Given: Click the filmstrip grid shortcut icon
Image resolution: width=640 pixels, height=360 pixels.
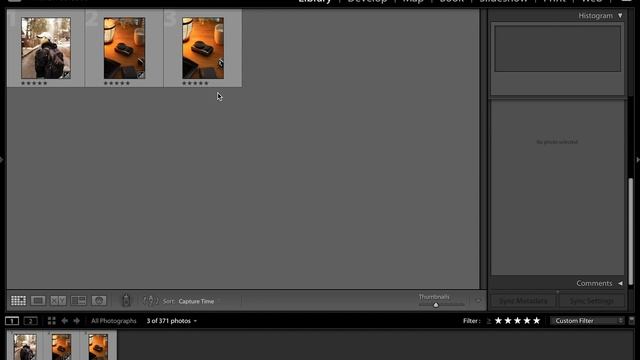Looking at the screenshot, I should click(x=52, y=321).
